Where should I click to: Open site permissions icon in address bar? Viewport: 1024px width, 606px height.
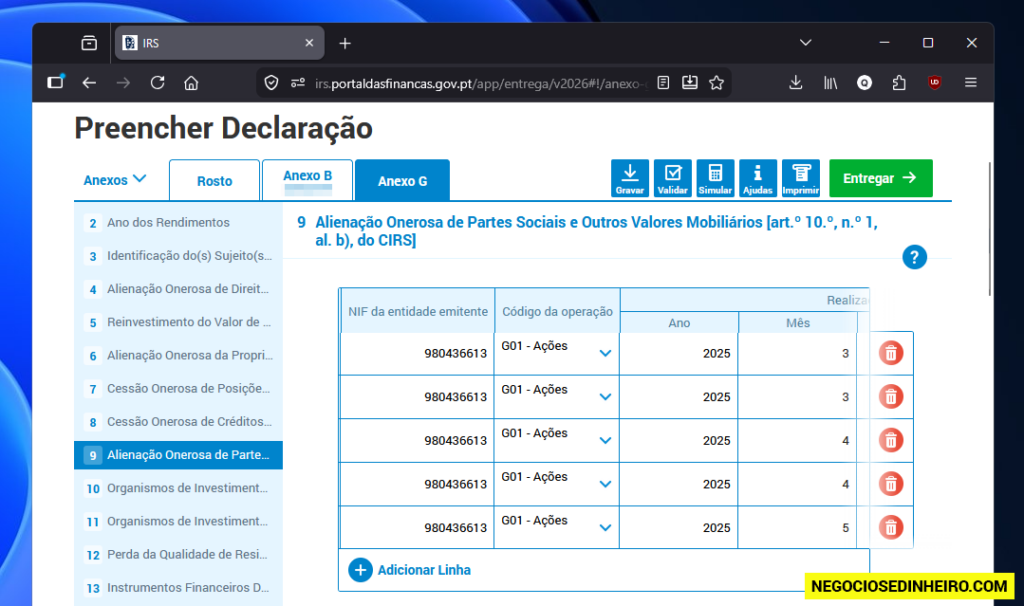tap(298, 83)
